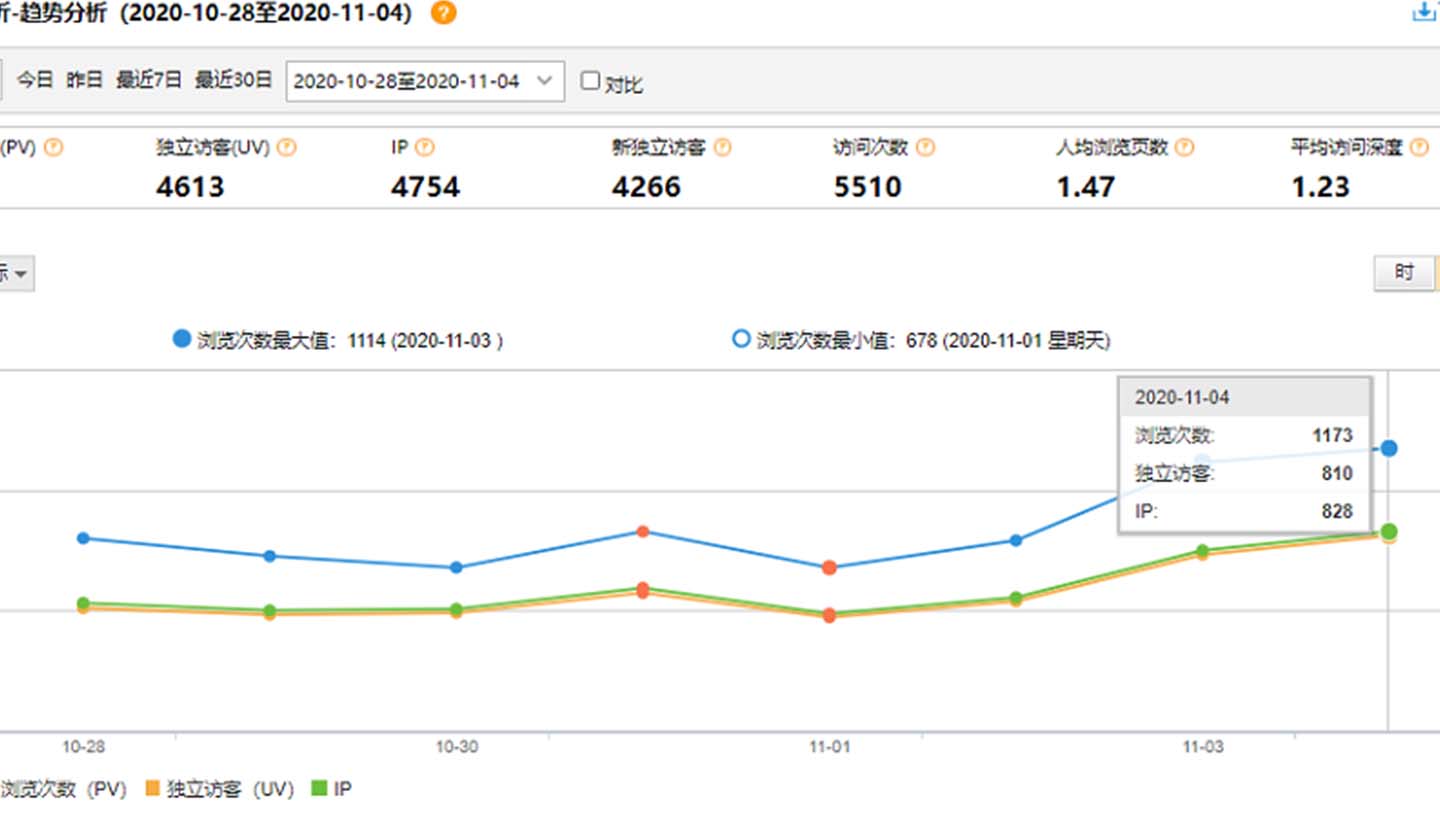Open the date range dropdown

point(425,81)
